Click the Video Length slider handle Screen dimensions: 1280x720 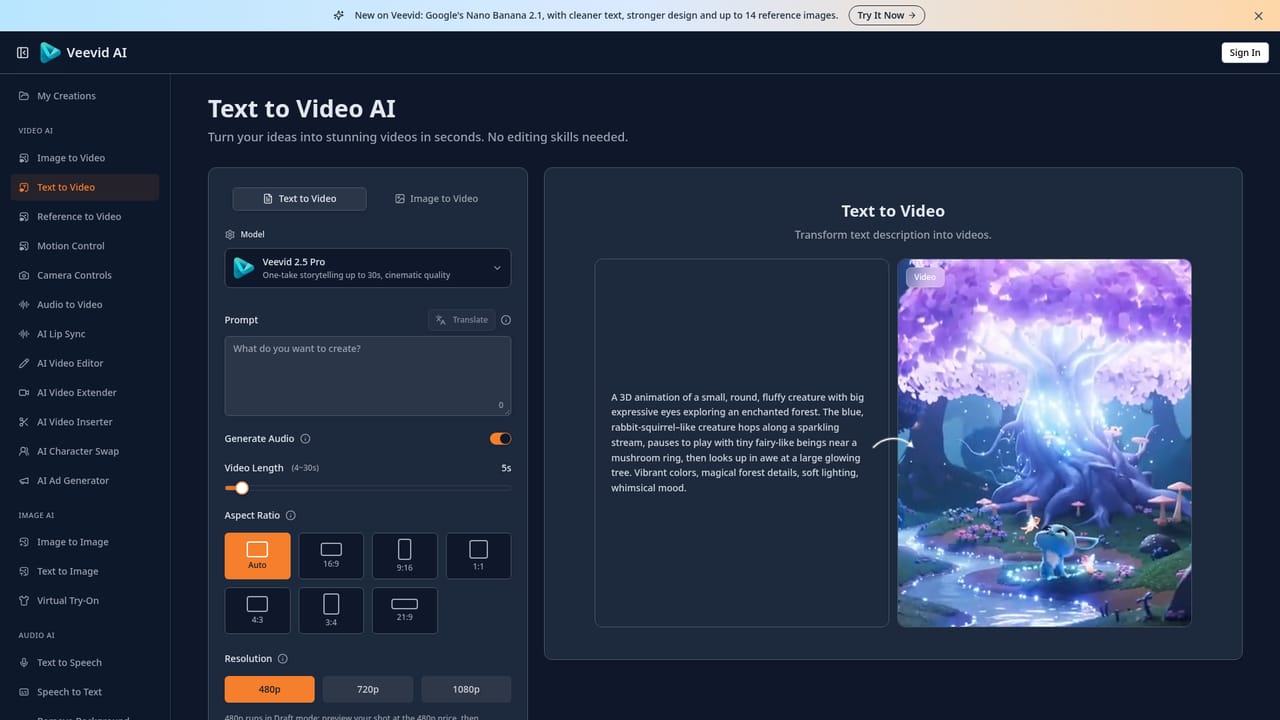tap(241, 488)
